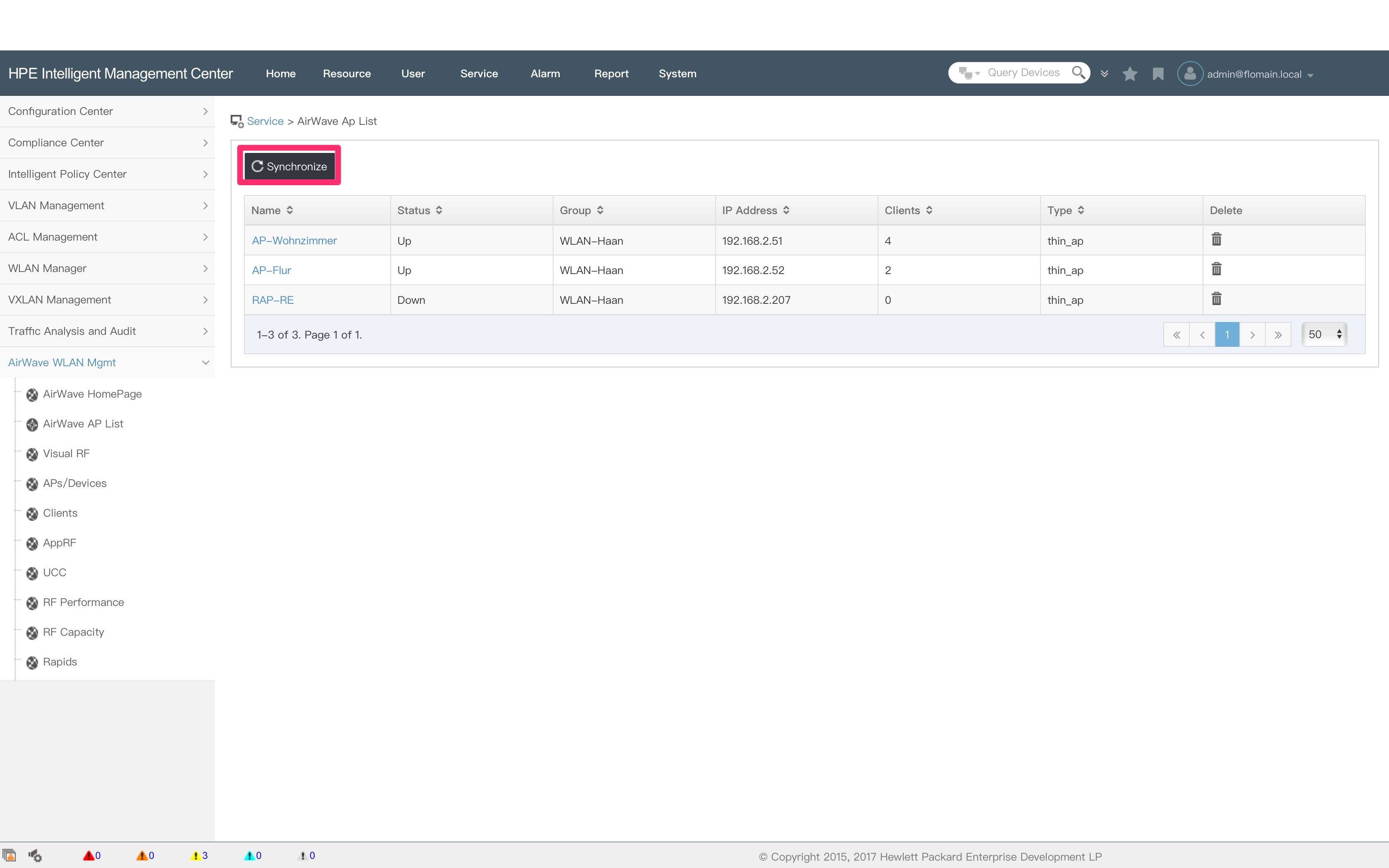
Task: Select Visual RF in AirWave menu
Action: coord(66,453)
